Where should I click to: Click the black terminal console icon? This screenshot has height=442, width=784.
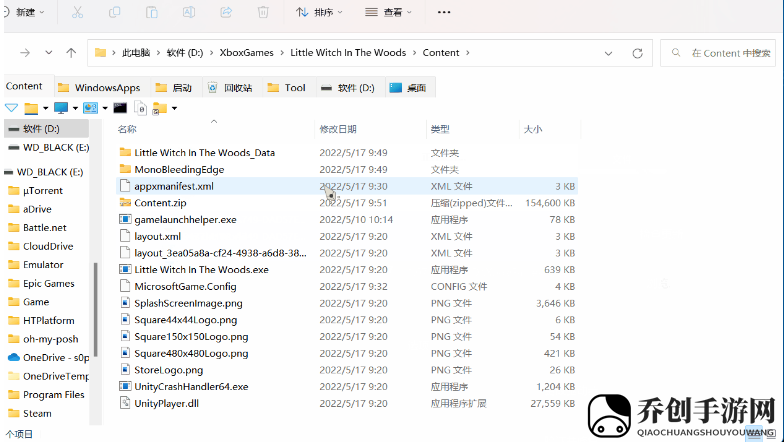[120, 108]
